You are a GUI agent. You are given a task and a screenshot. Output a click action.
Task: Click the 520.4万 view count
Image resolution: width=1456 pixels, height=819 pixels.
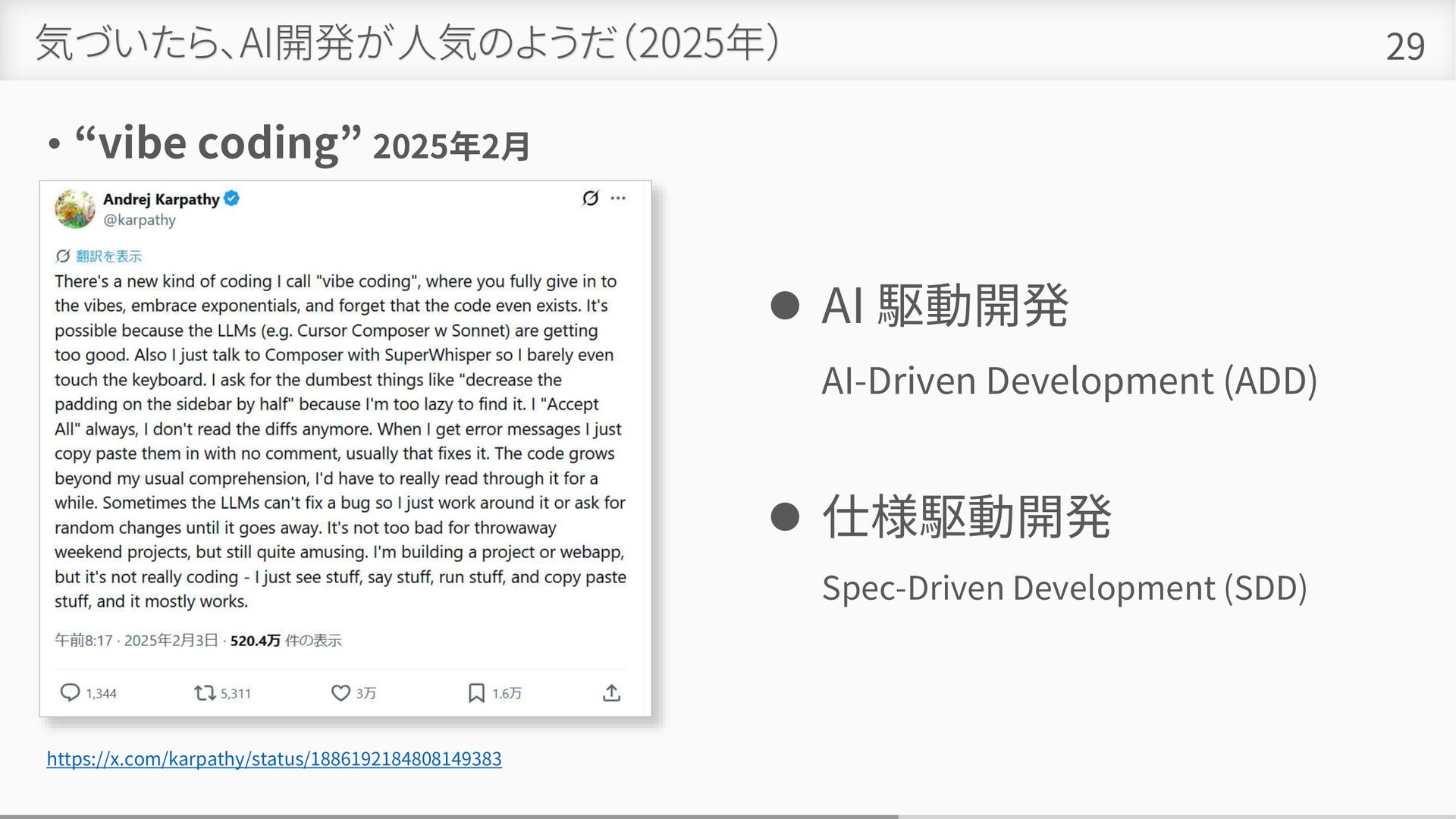click(255, 641)
